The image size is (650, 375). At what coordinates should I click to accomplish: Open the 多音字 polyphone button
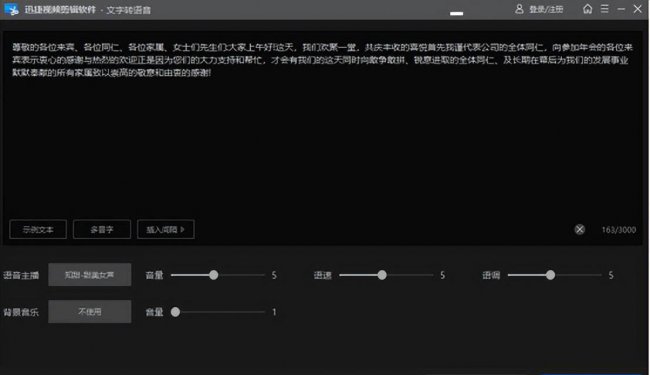click(102, 229)
